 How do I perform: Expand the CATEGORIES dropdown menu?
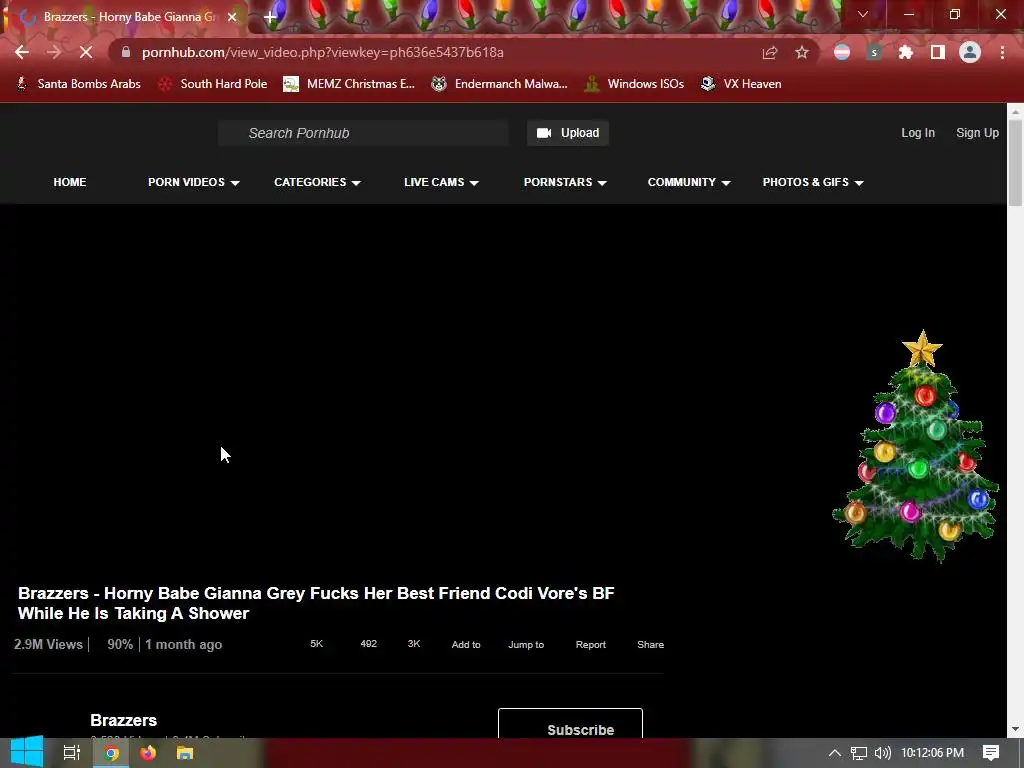(x=317, y=182)
